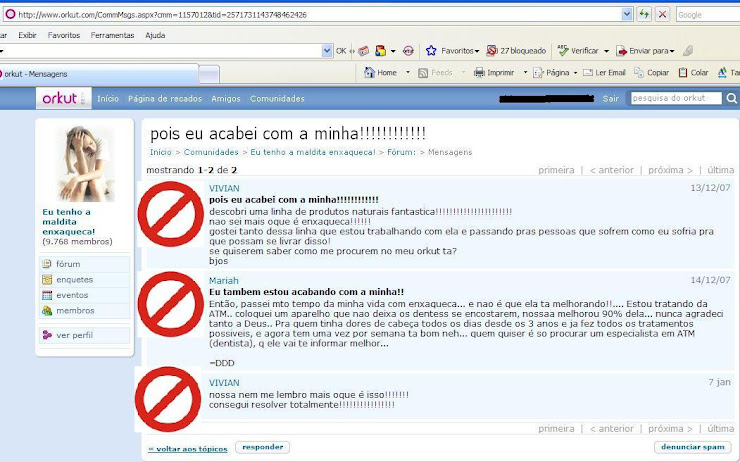
Task: Click voltar aos tópicos link
Action: pos(188,449)
